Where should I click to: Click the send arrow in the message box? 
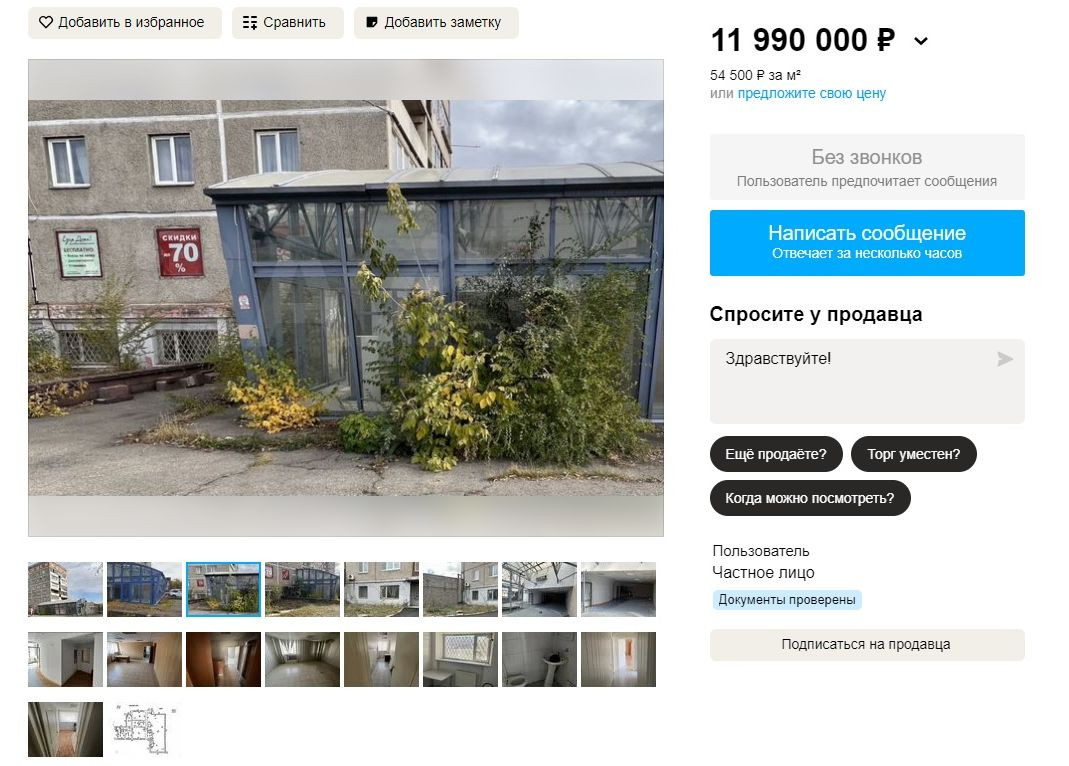coord(1005,359)
